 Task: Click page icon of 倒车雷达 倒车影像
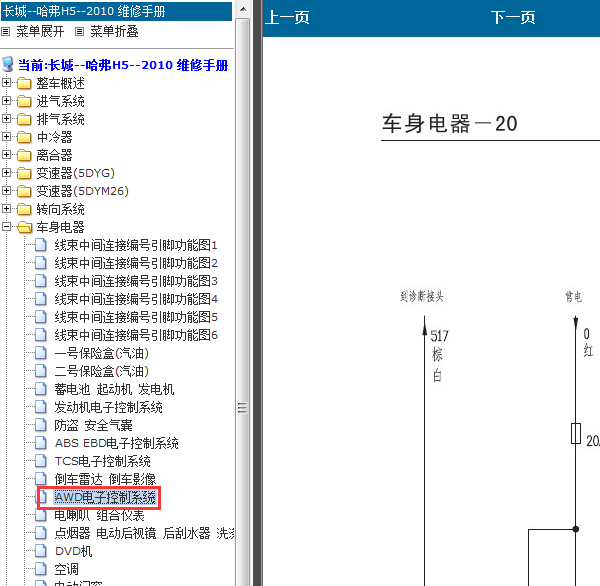(x=41, y=478)
